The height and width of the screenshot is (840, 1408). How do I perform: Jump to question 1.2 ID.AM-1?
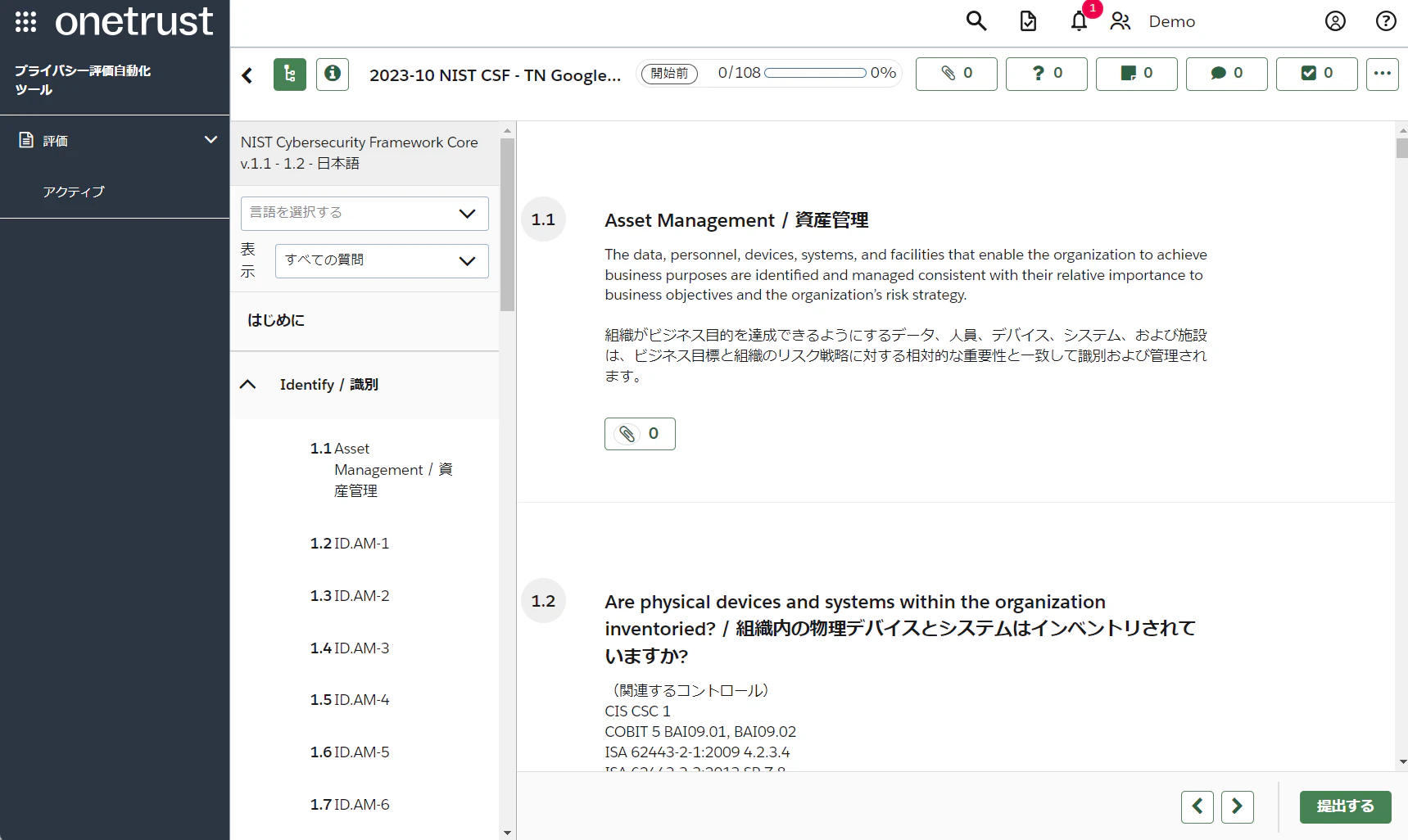tap(350, 544)
